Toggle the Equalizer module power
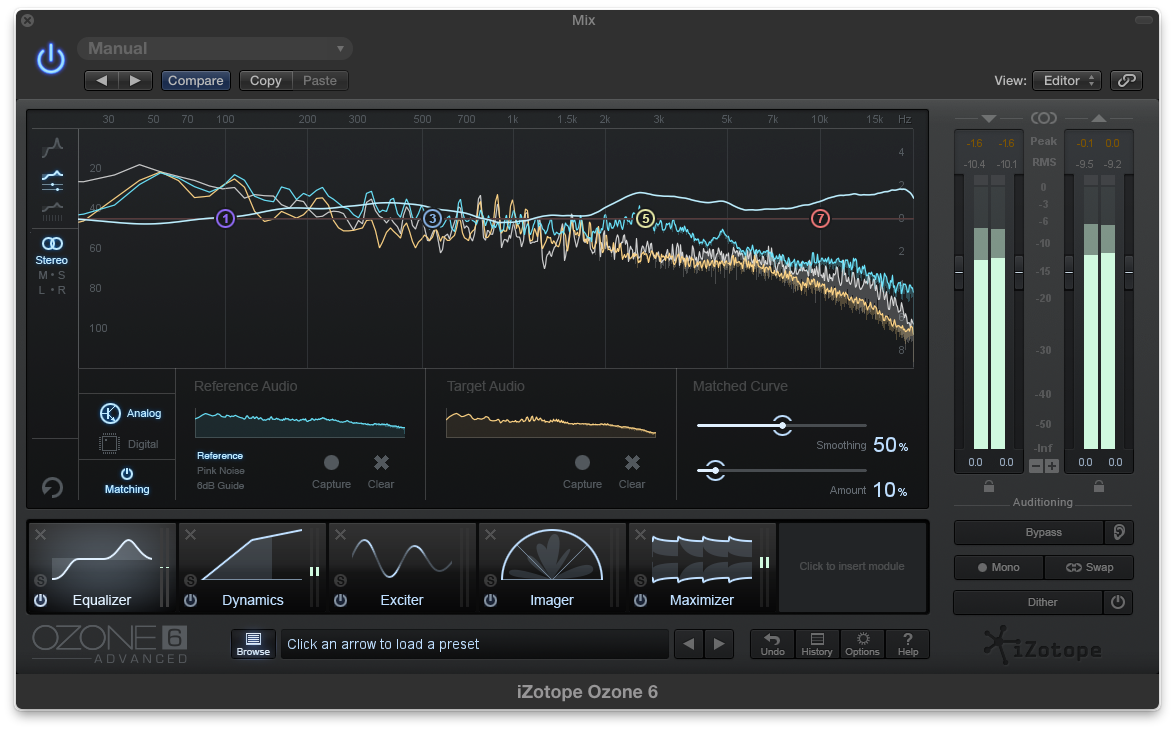The height and width of the screenshot is (731, 1175). [40, 601]
